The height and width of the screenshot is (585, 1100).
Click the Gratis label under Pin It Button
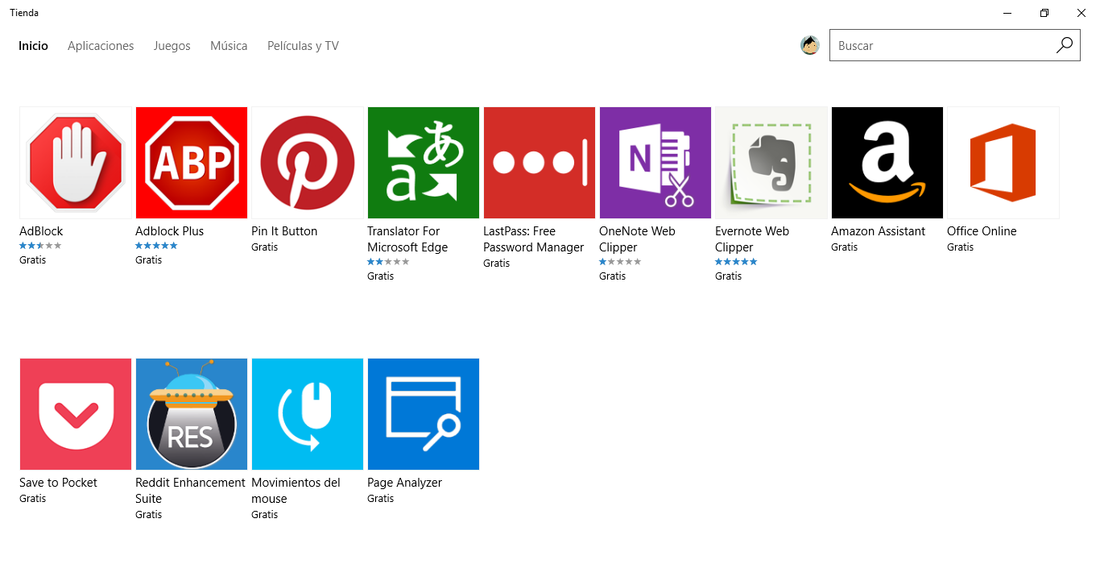coord(264,247)
